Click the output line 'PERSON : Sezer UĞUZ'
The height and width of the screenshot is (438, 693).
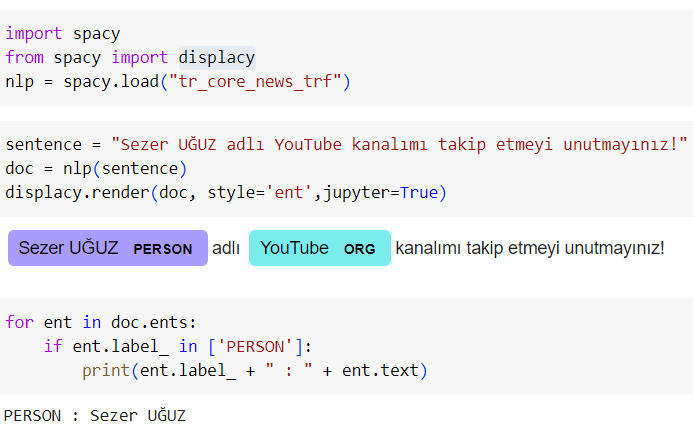coord(95,416)
